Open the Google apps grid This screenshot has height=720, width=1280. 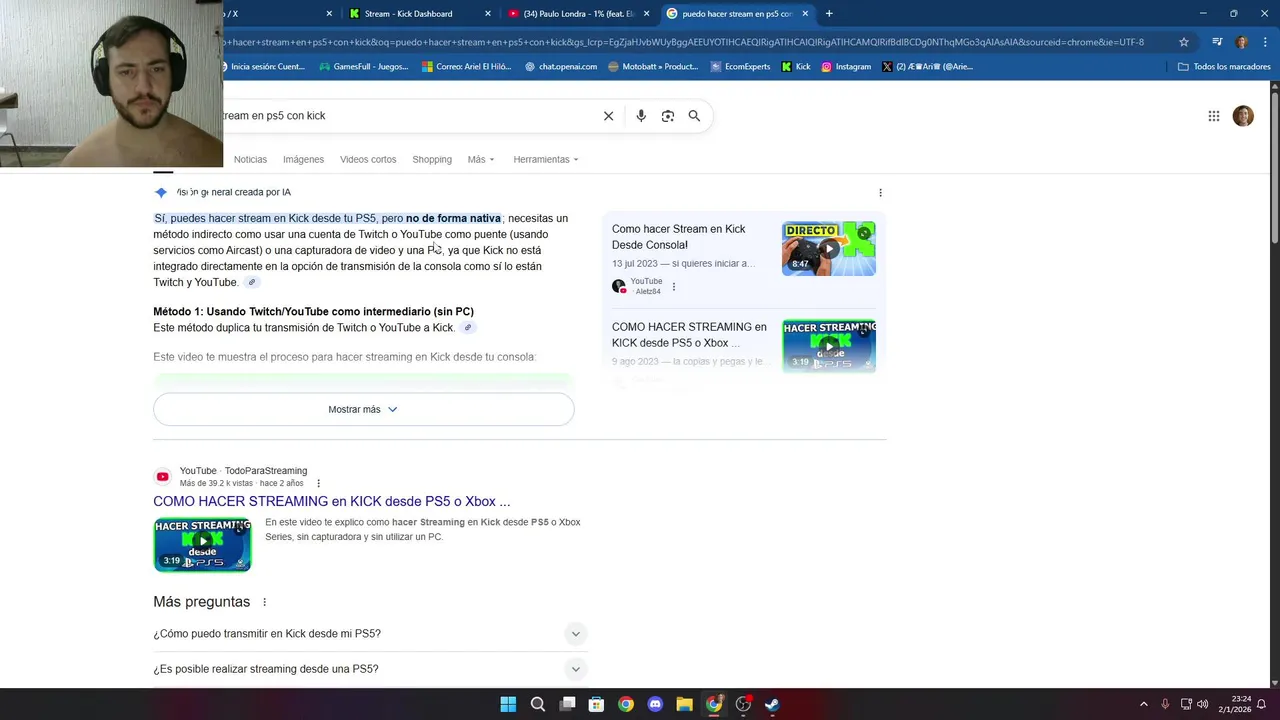[x=1214, y=116]
